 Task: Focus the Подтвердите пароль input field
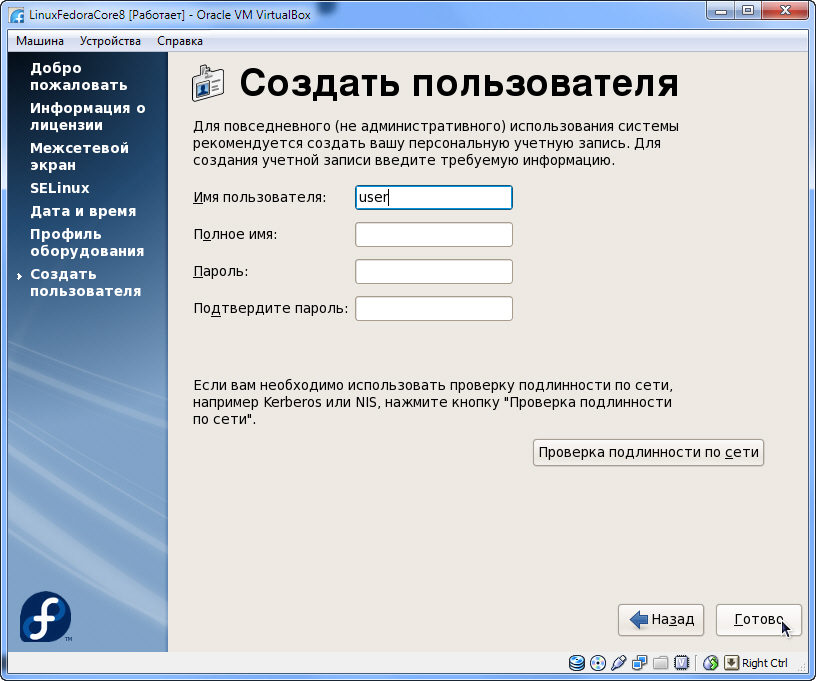coord(434,309)
